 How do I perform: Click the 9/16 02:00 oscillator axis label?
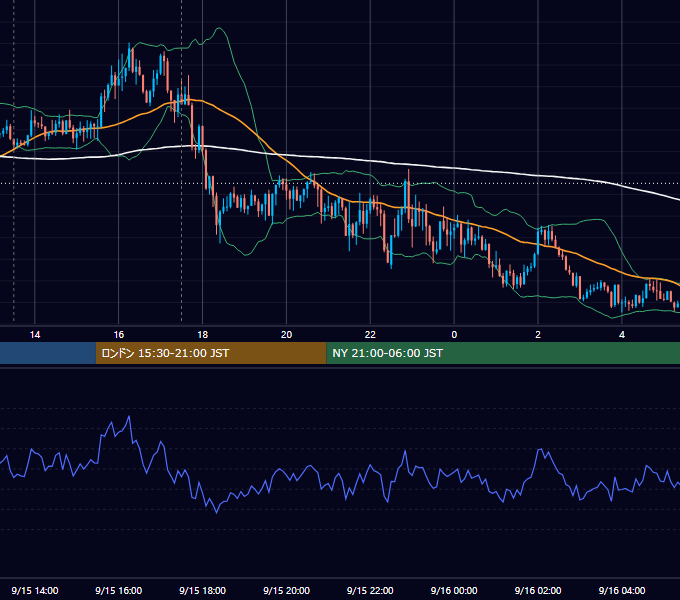pyautogui.click(x=538, y=590)
